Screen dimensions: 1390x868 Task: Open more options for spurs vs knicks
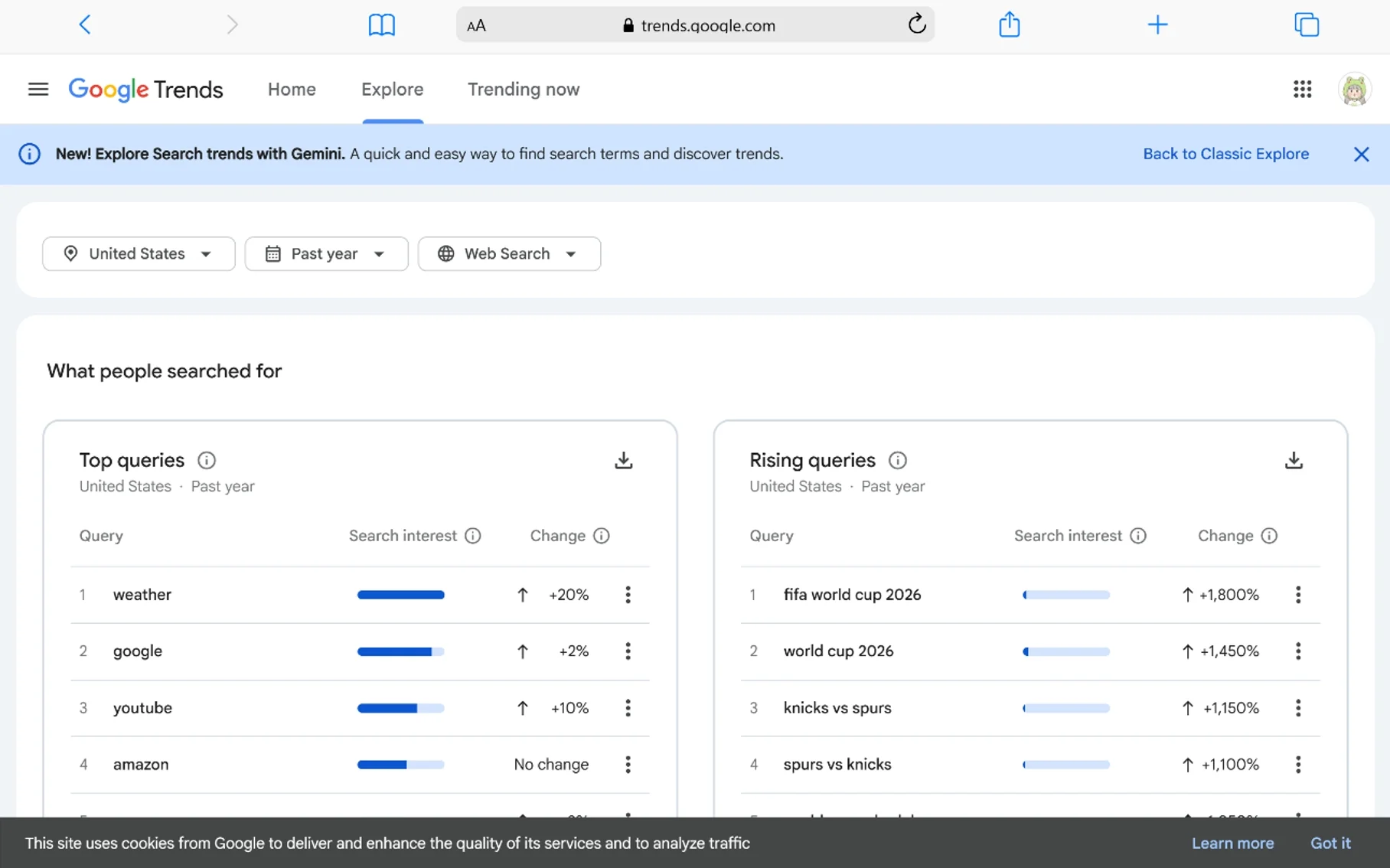click(1298, 765)
